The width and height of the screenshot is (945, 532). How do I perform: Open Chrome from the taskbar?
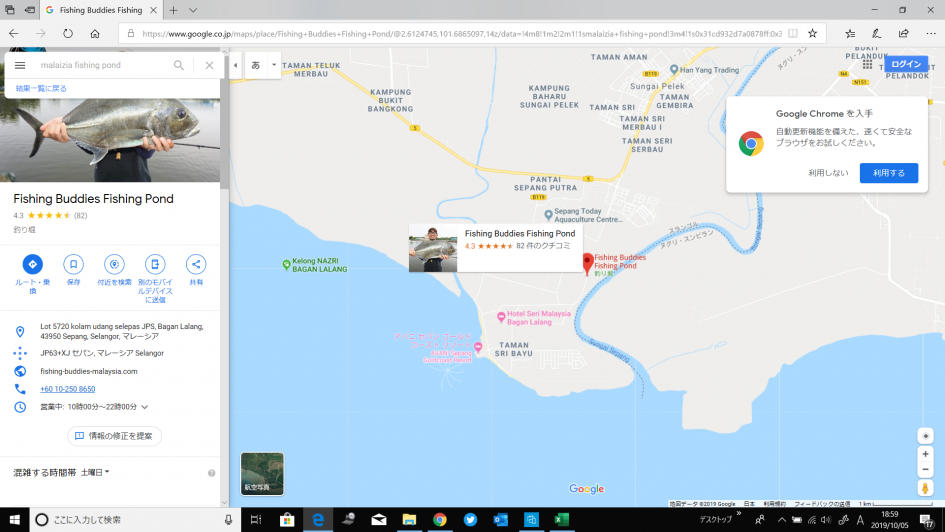439,519
